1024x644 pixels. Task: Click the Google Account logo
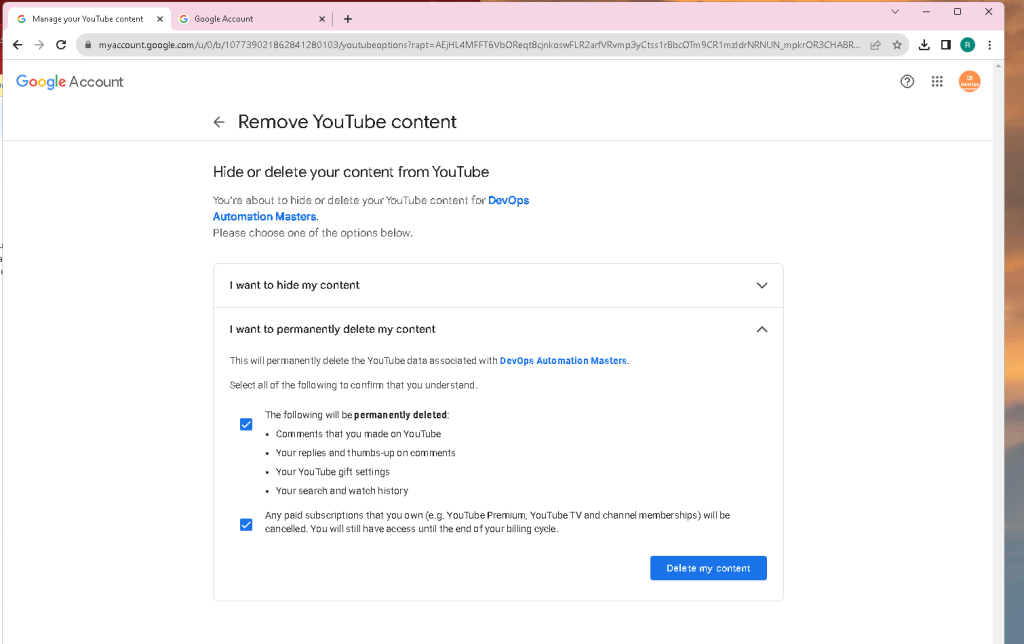pos(70,82)
